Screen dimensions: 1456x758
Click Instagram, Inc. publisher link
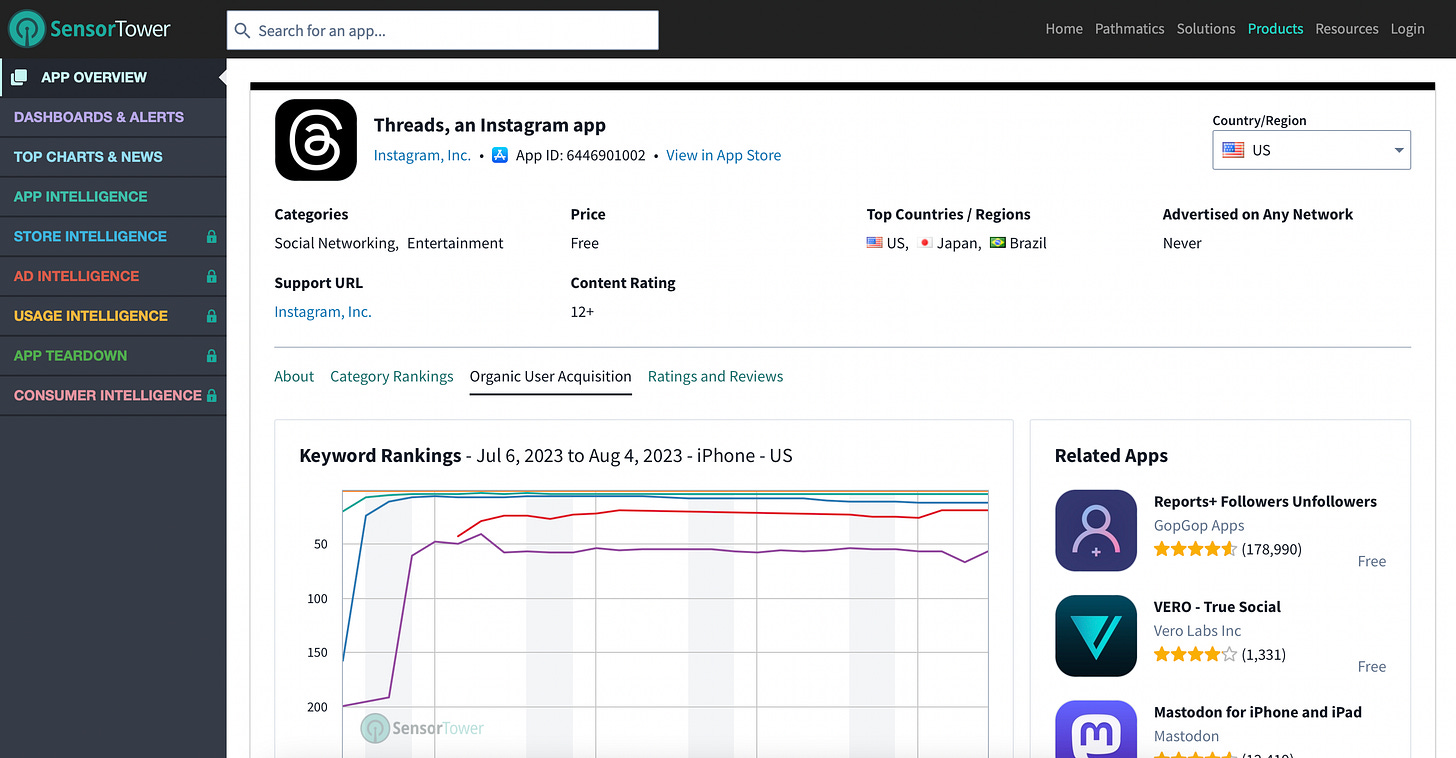click(422, 155)
